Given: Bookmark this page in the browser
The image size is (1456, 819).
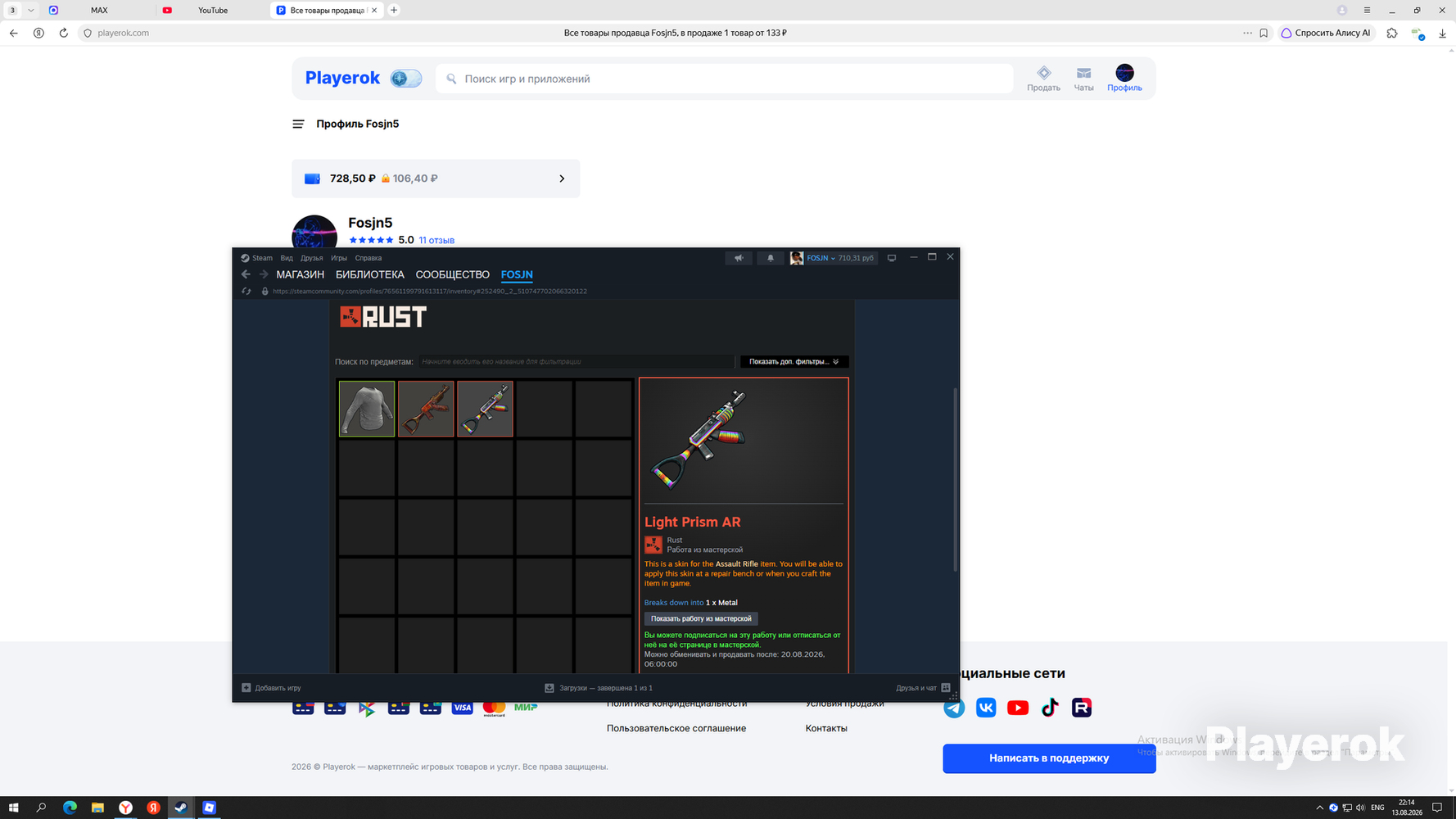Looking at the screenshot, I should click(x=1264, y=33).
